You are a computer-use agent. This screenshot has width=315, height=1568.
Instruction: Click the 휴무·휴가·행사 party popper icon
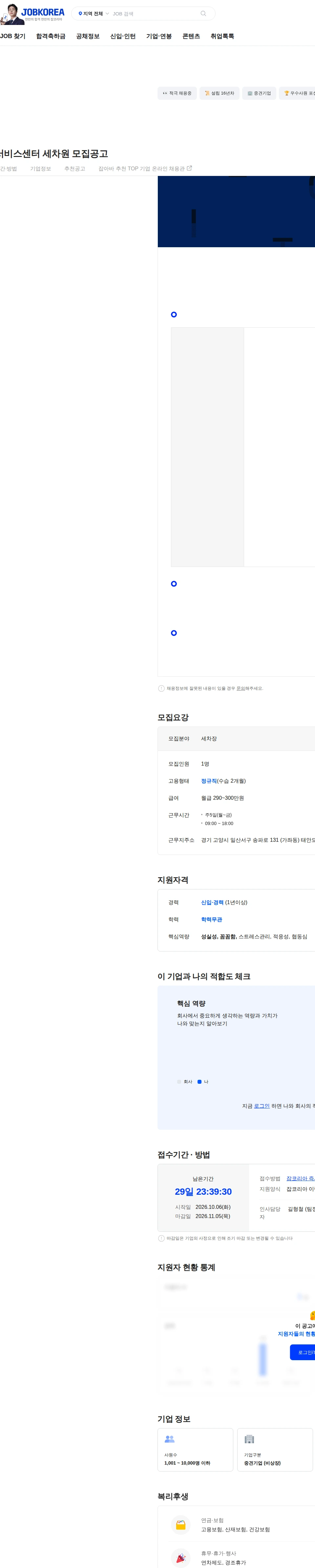pyautogui.click(x=180, y=1557)
